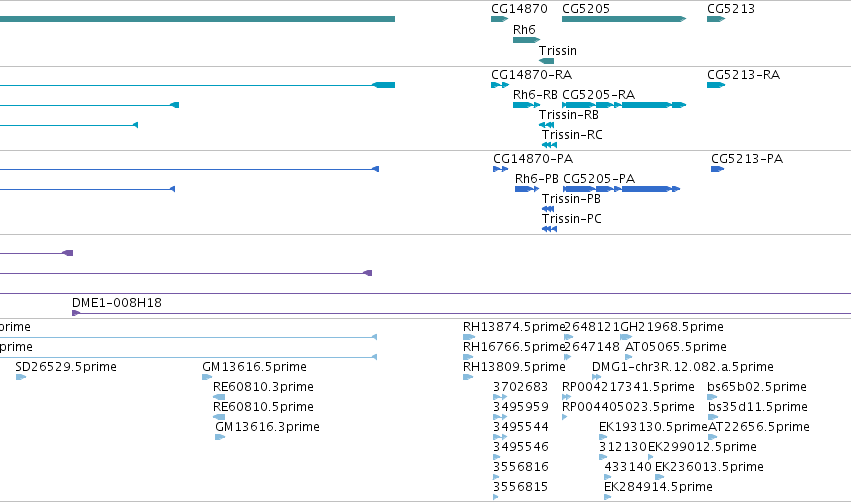This screenshot has width=851, height=502.
Task: Click EST EK236013.5prime
Action: [x=709, y=468]
